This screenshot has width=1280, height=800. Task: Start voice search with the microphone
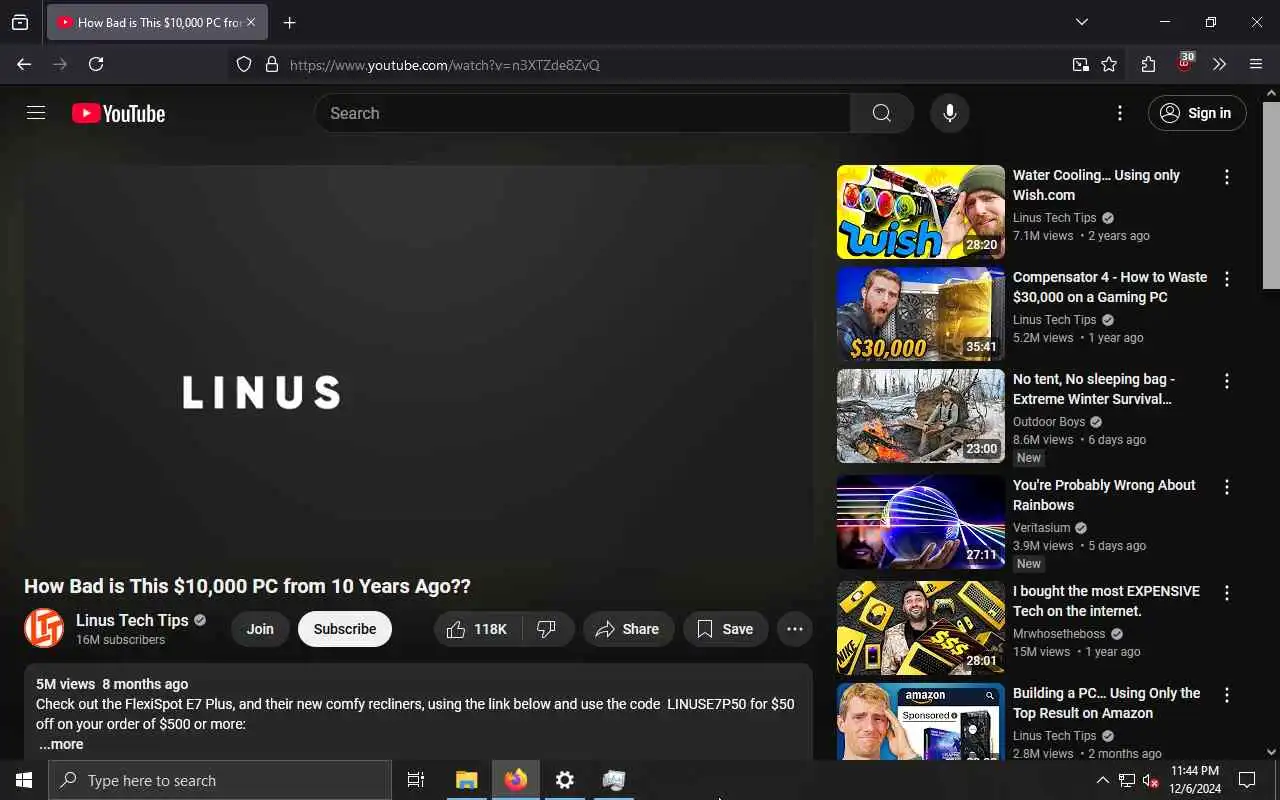tap(950, 113)
